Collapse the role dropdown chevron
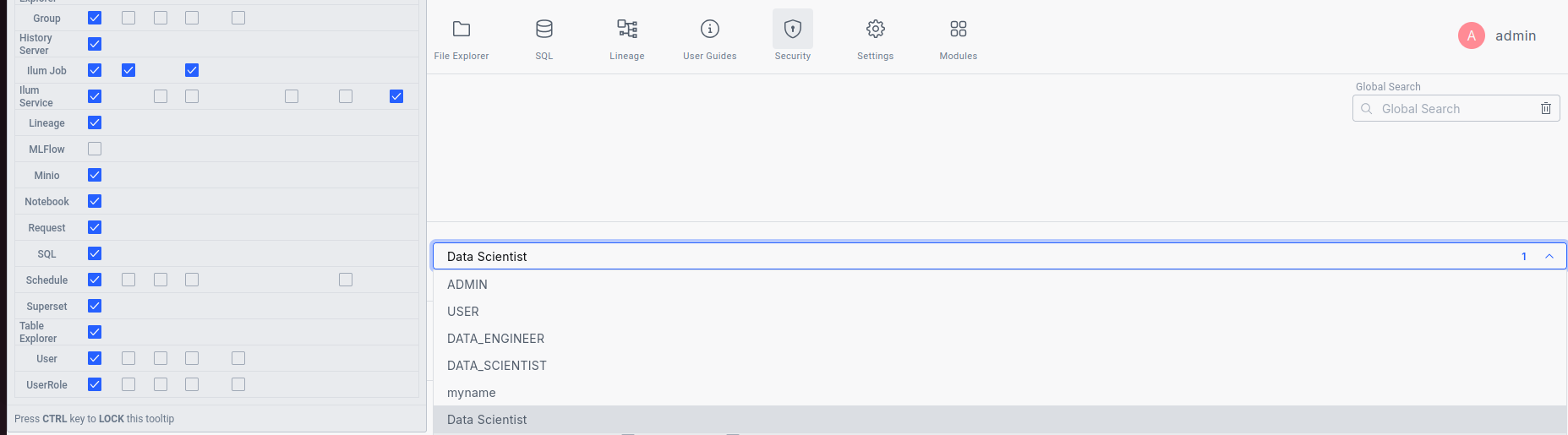 tap(1549, 256)
